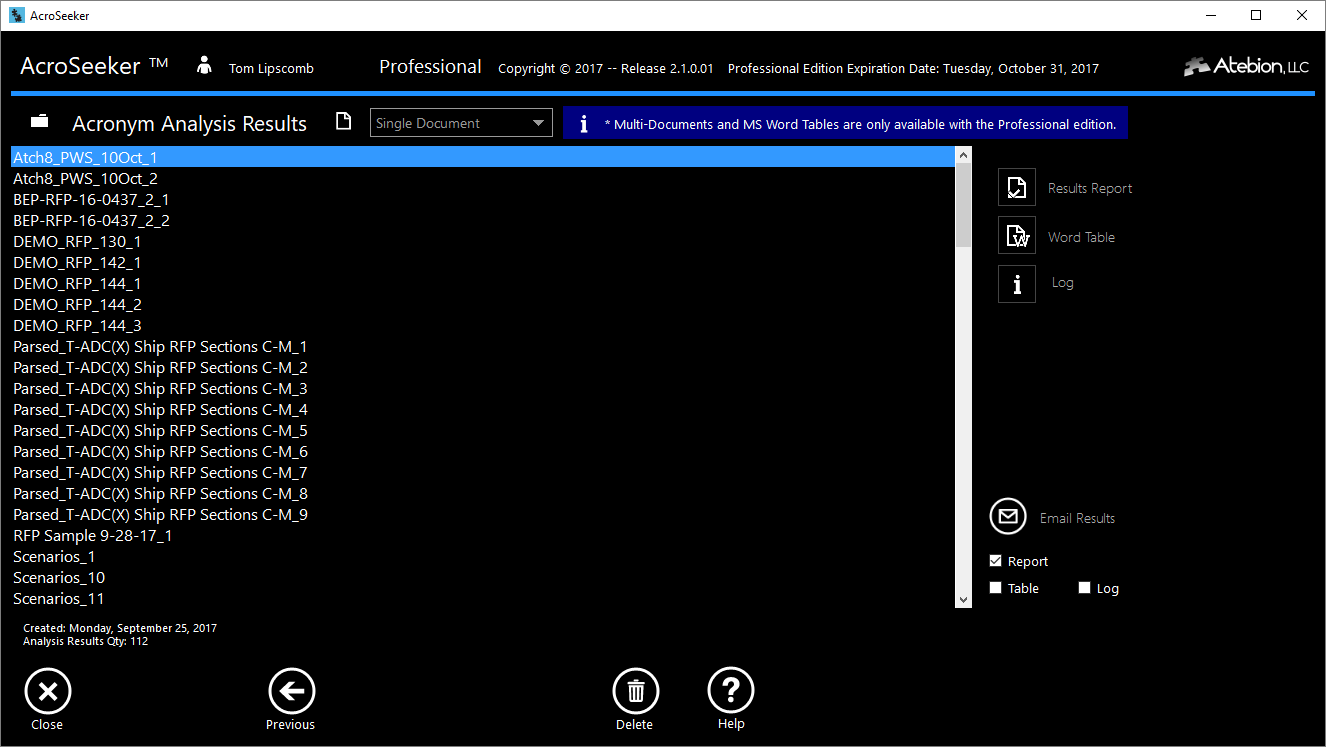Select Parsed_T-ADC(X) Ship RFP Sections C-M_6
Viewport: 1326px width, 747px height.
pos(483,451)
